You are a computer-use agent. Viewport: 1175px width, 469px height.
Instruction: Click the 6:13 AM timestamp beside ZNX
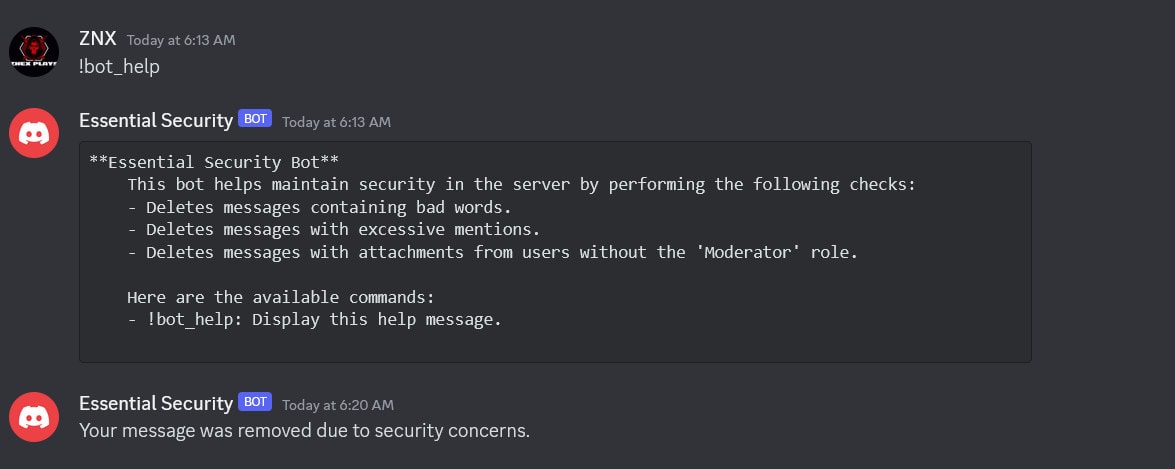[x=181, y=40]
